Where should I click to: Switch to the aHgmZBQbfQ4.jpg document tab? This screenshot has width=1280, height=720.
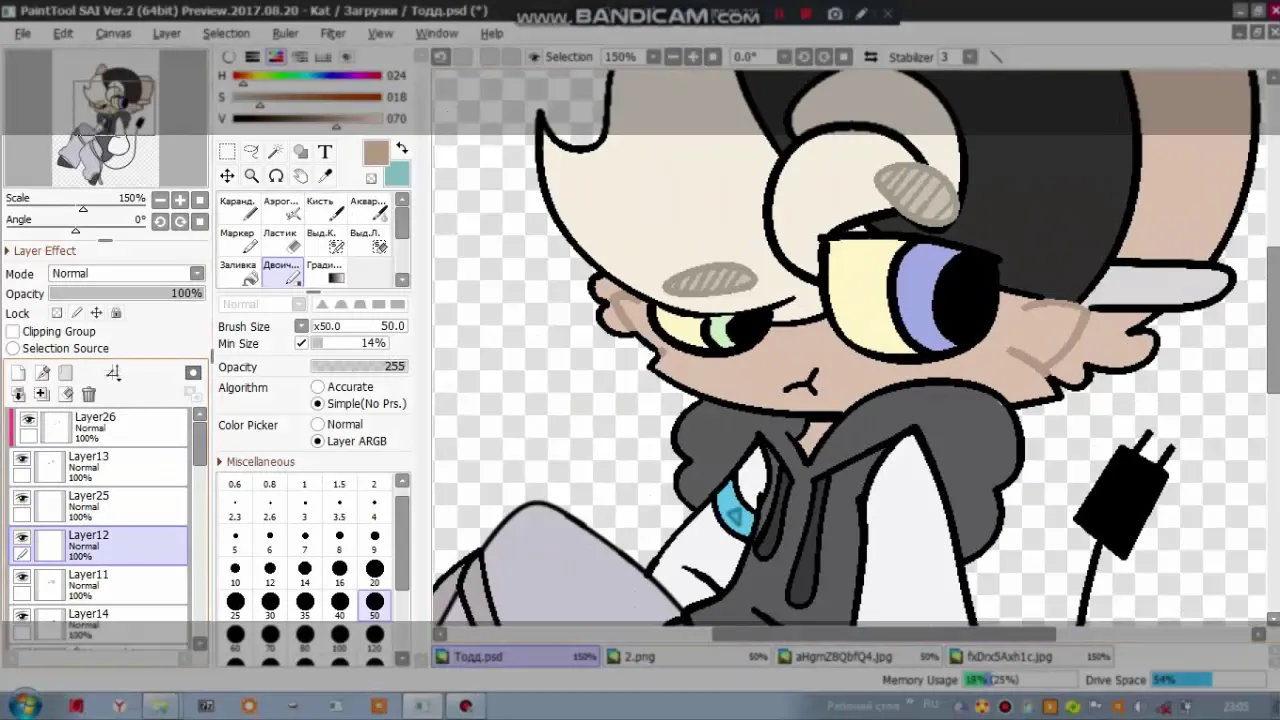[858, 657]
